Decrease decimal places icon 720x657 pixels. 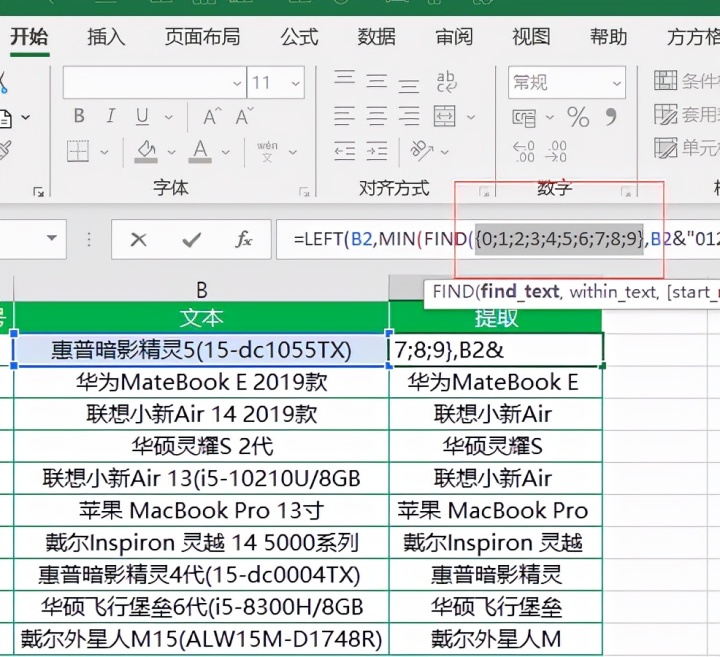[x=556, y=152]
